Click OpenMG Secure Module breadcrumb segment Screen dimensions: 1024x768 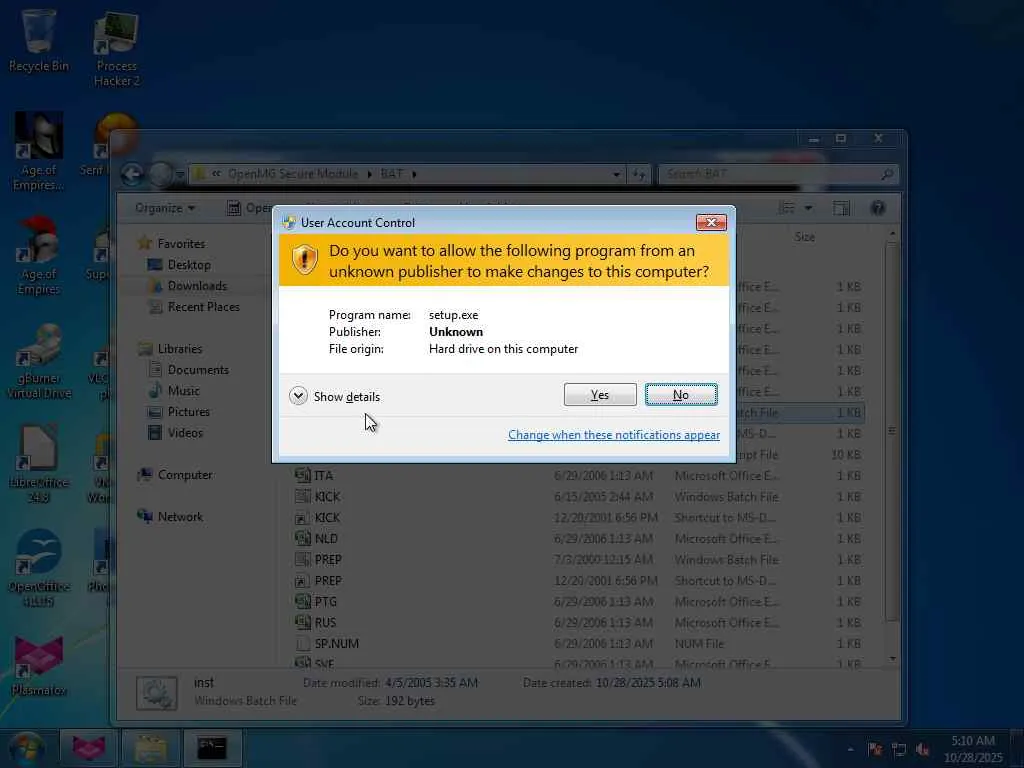[293, 174]
